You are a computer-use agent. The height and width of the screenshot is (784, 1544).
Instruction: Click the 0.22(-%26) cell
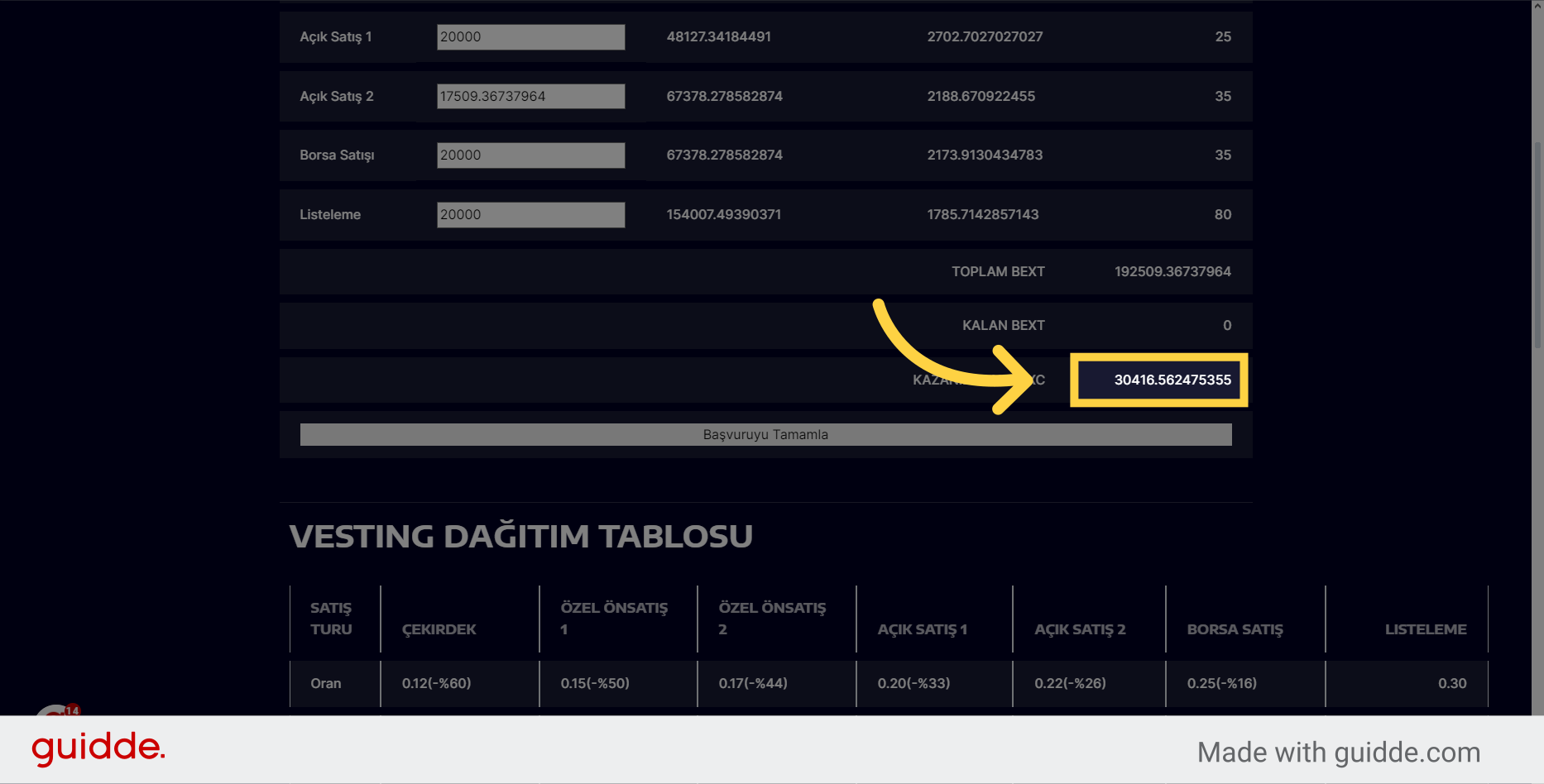1070,683
